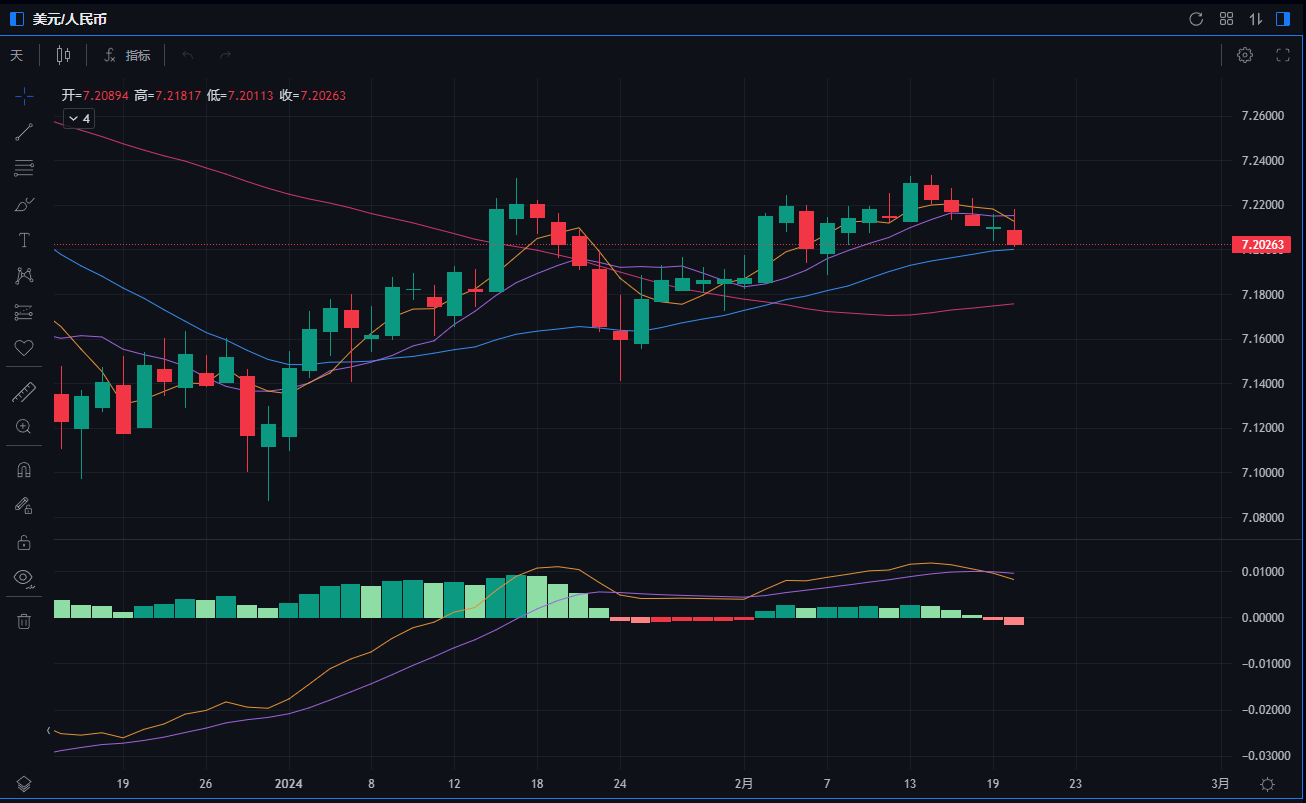Click the 开=7.20894 open value

95,96
